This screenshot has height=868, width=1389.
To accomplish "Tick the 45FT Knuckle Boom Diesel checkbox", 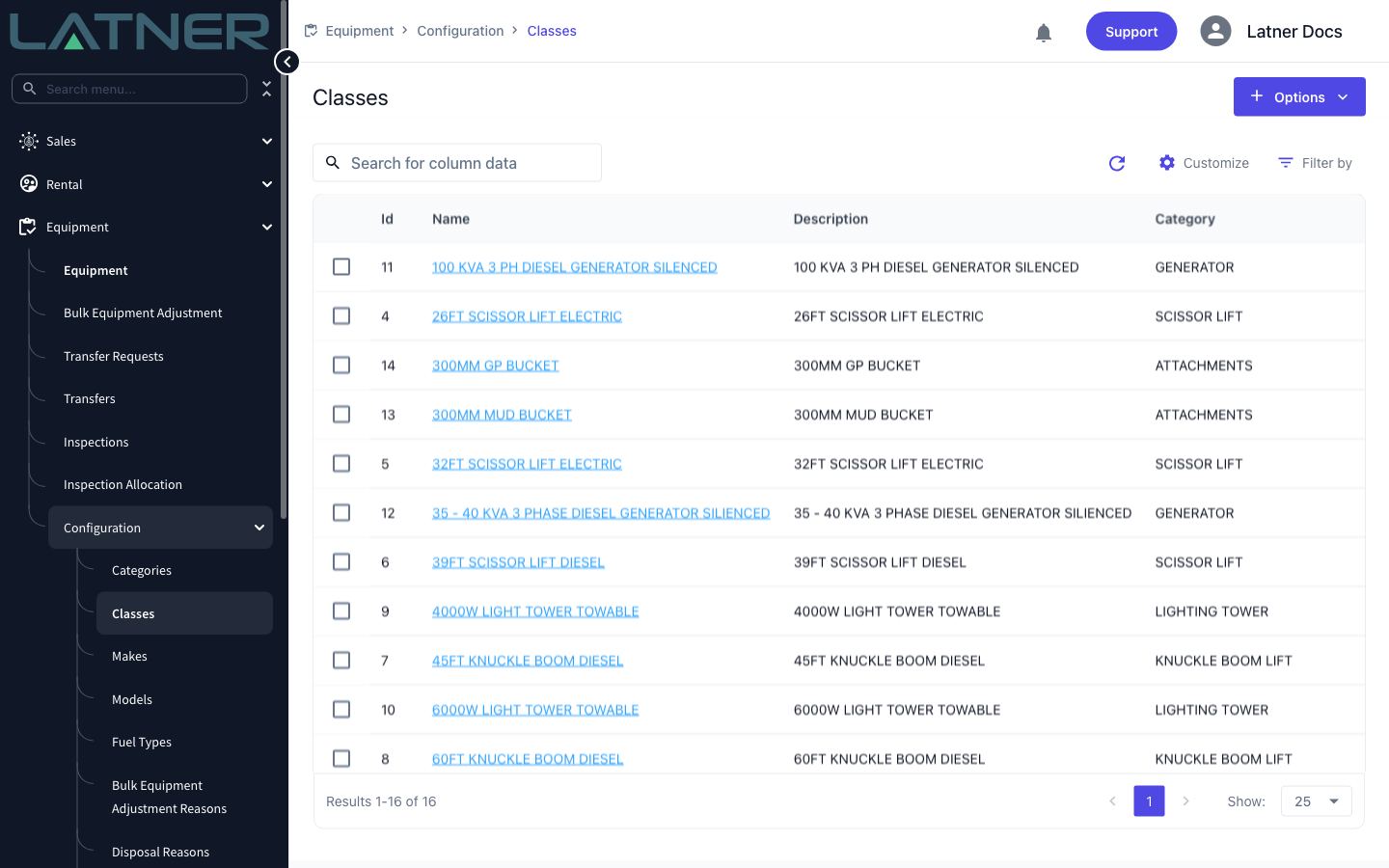I will coord(341,660).
